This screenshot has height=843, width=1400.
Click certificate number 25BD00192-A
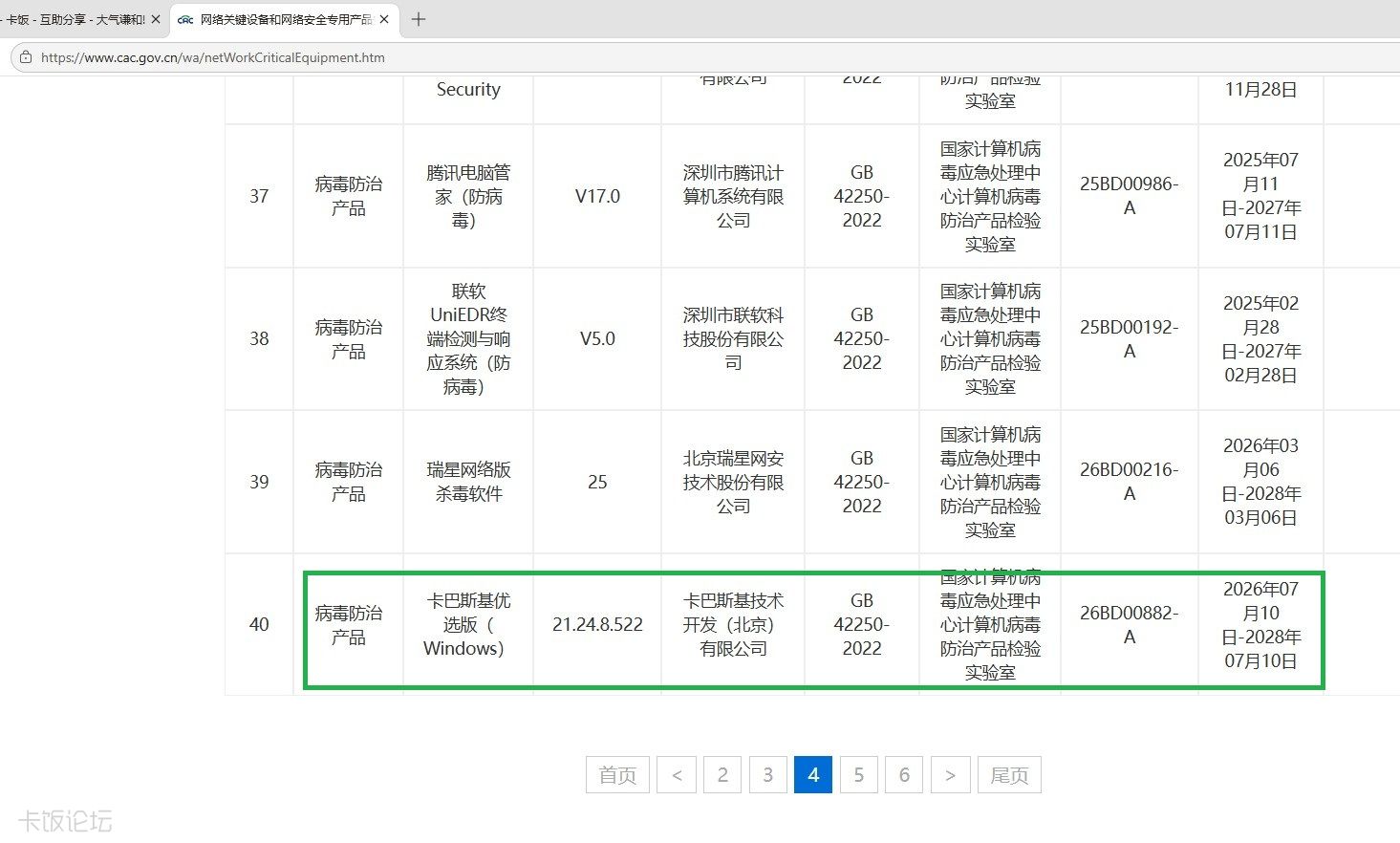[1129, 338]
